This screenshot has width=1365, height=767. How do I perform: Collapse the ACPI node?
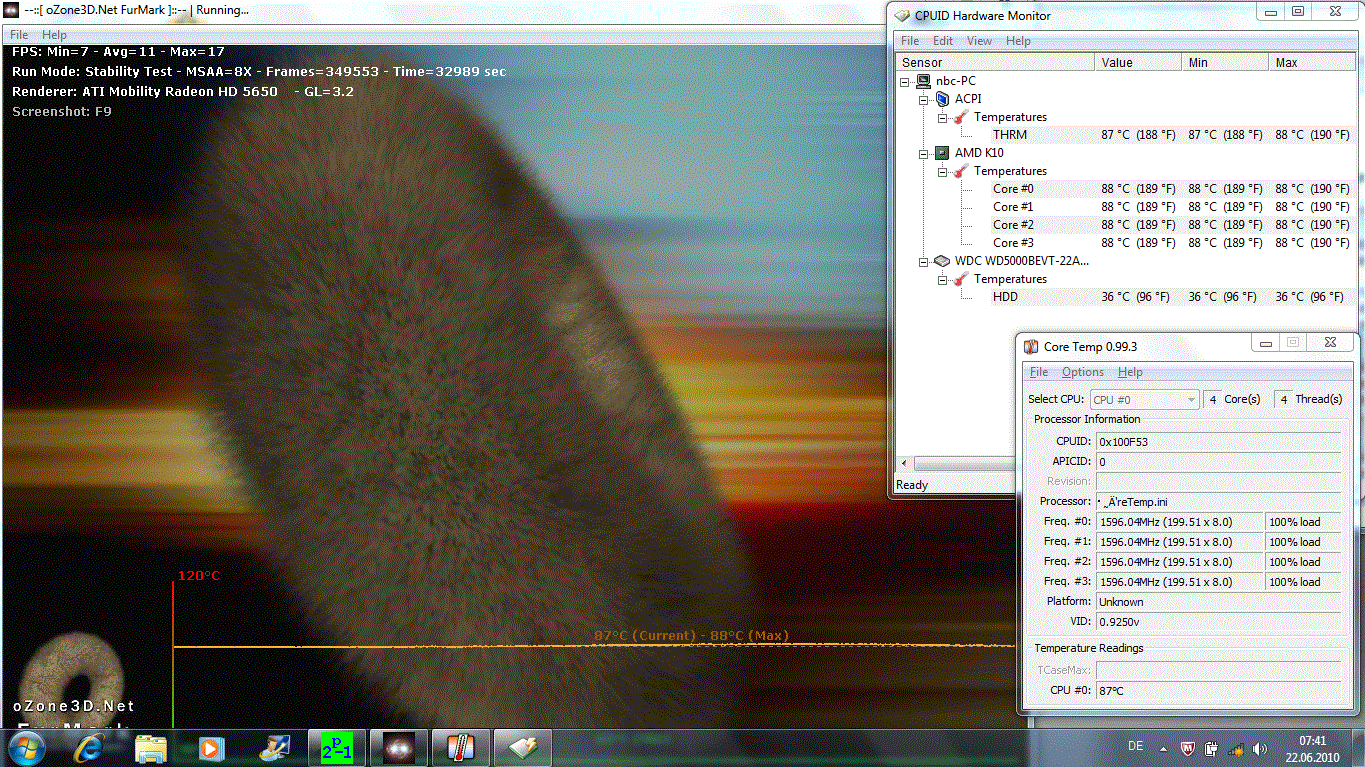pyautogui.click(x=924, y=100)
